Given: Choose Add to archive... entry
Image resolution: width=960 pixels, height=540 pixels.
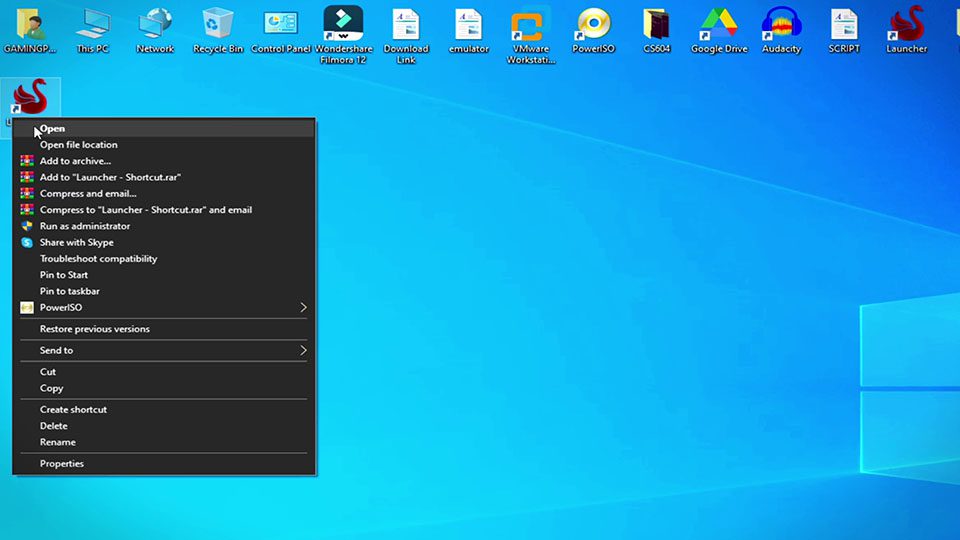Looking at the screenshot, I should coord(164,161).
